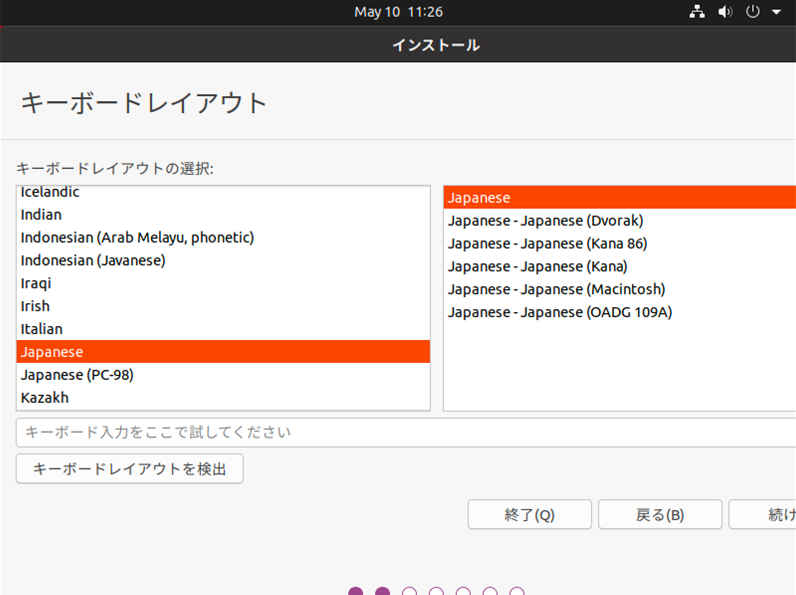Open the date and time clock menu
This screenshot has width=796, height=595.
[398, 12]
